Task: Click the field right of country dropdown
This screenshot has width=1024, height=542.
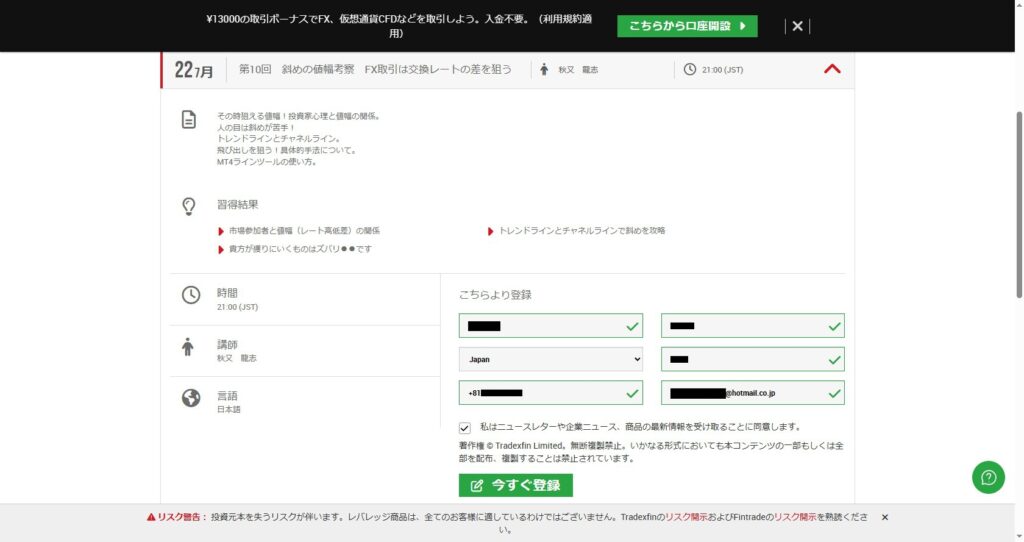Action: 752,359
